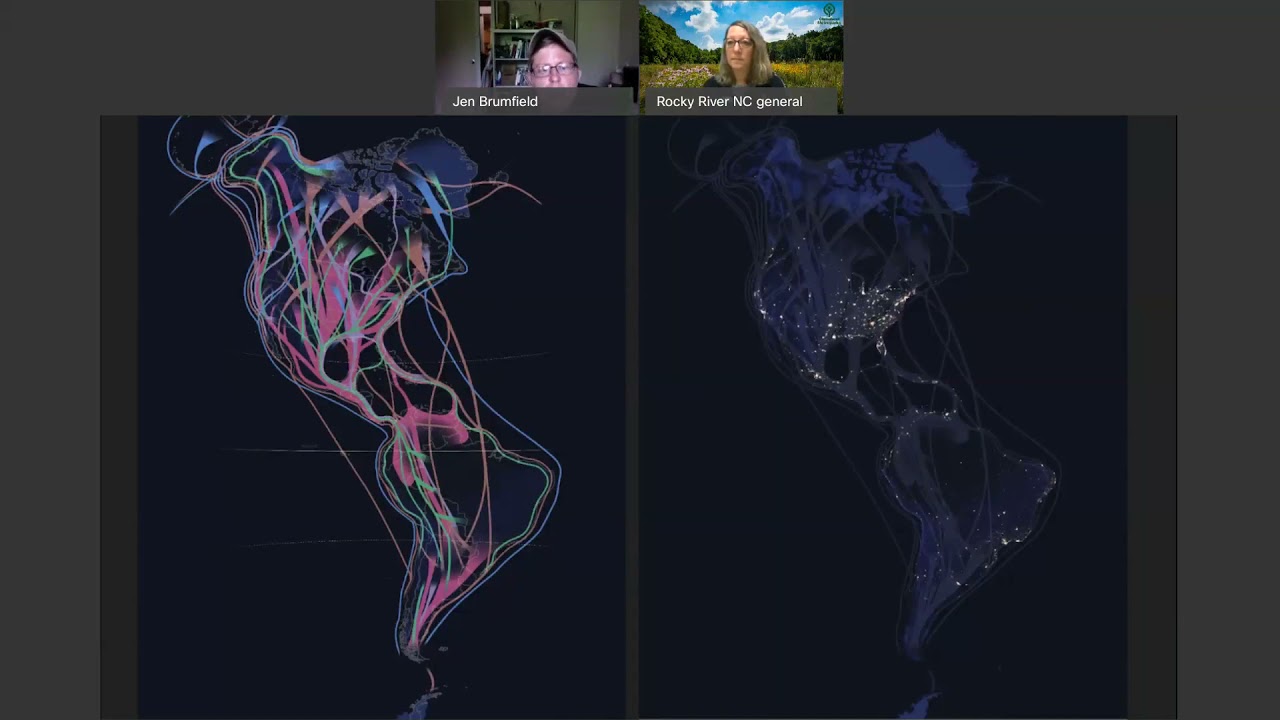This screenshot has width=1280, height=720.
Task: Click the night lights migration map
Action: click(x=883, y=417)
